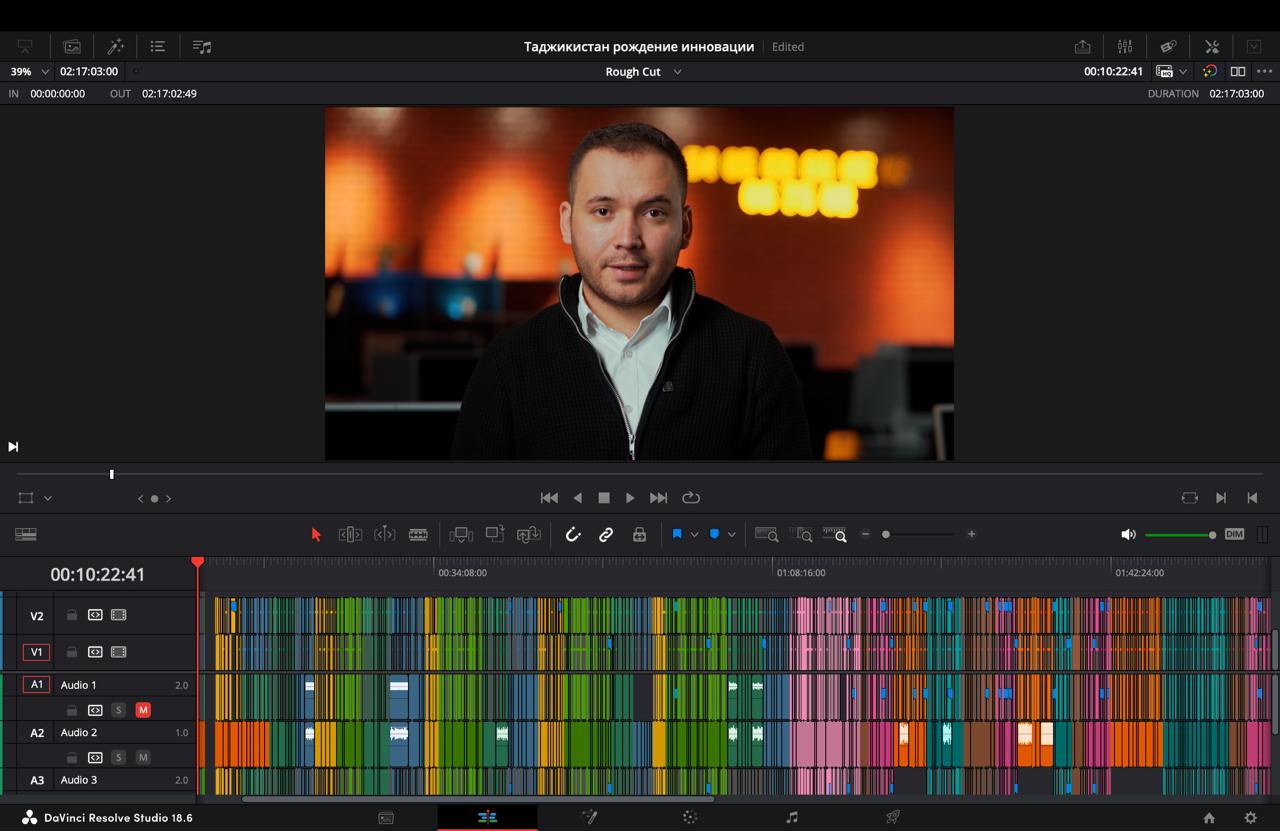Open the Fairlight page
Image resolution: width=1280 pixels, height=831 pixels.
792,818
